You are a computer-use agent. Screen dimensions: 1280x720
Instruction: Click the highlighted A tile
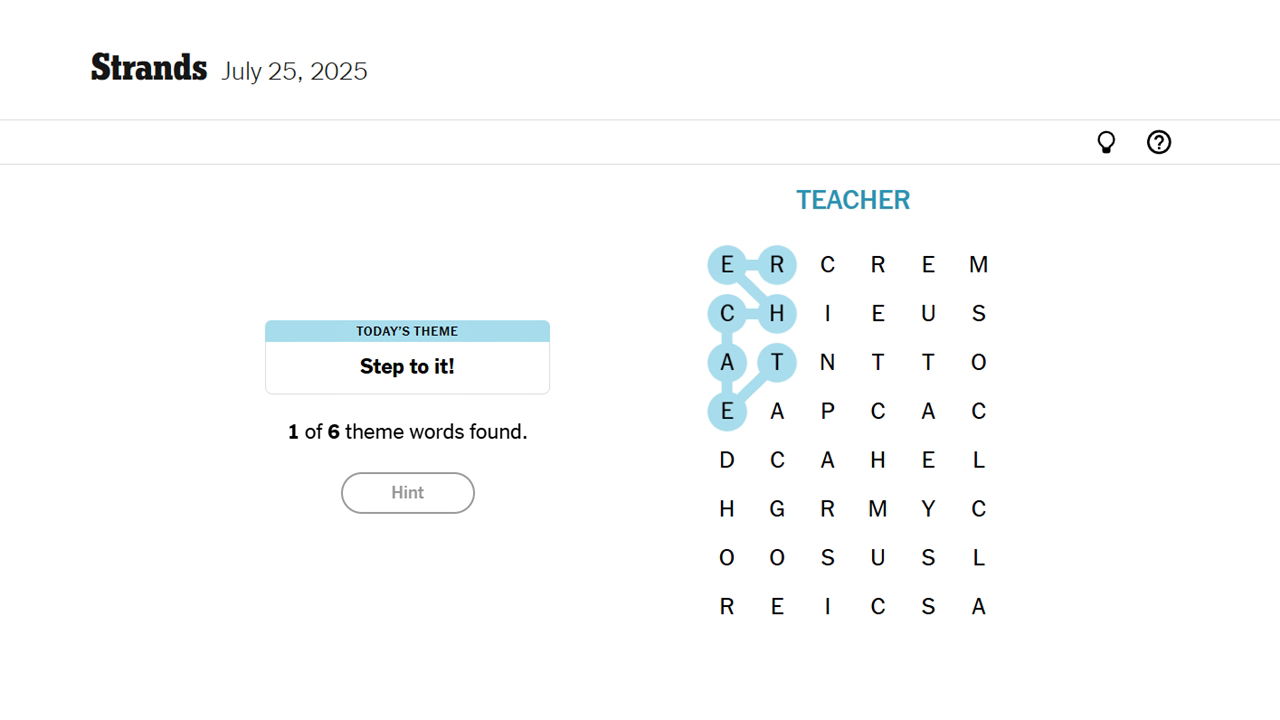click(x=727, y=362)
